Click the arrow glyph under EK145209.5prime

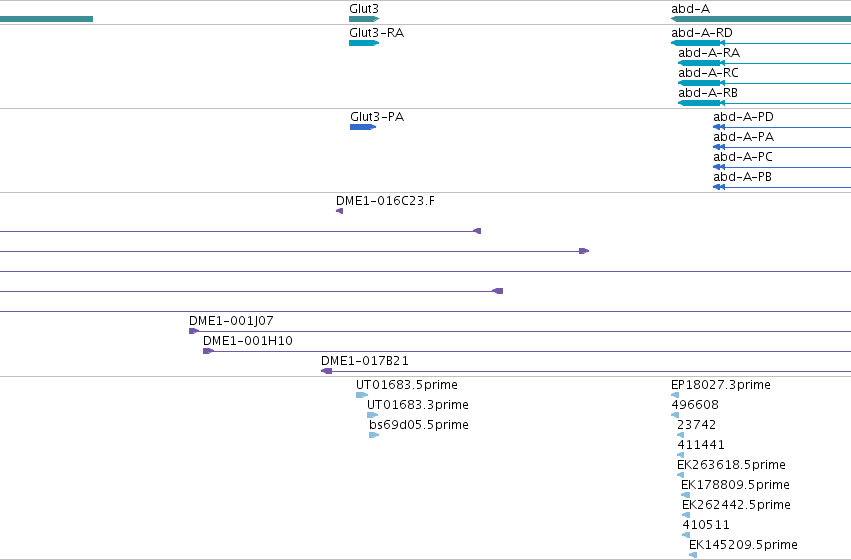[693, 555]
